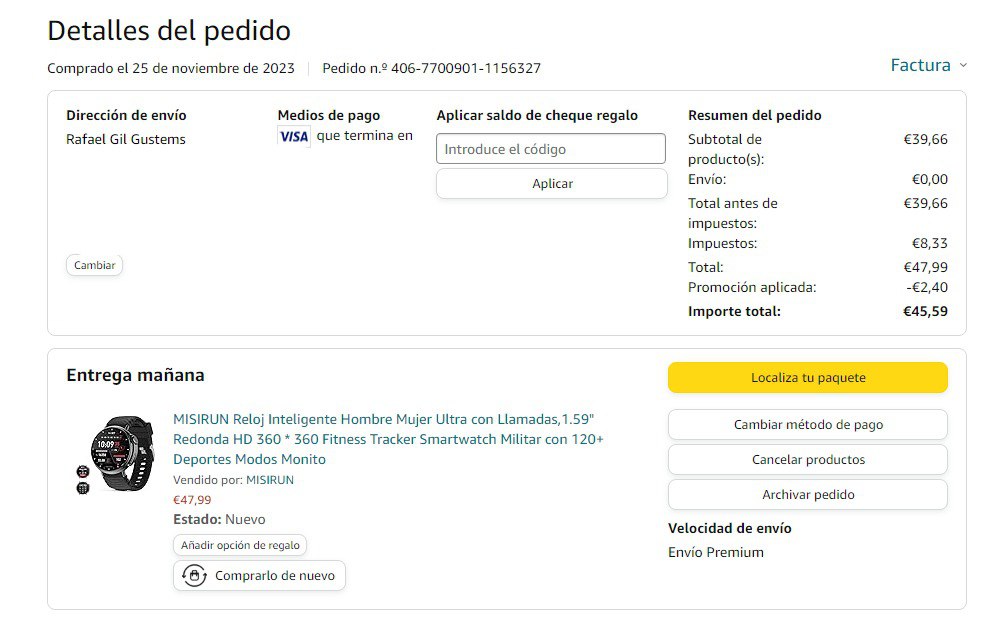The image size is (991, 625).
Task: Click Cancelar productos button
Action: (x=808, y=459)
